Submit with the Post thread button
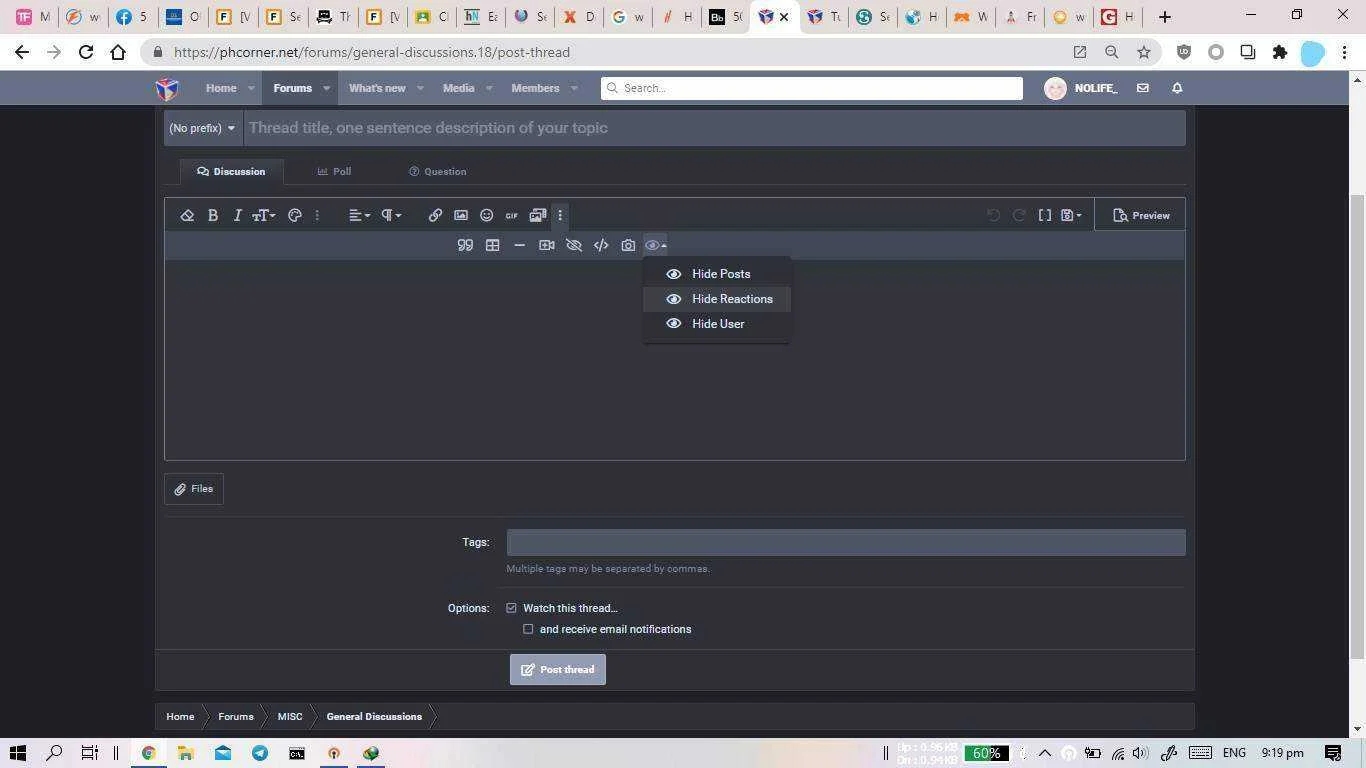This screenshot has height=768, width=1366. (x=558, y=670)
